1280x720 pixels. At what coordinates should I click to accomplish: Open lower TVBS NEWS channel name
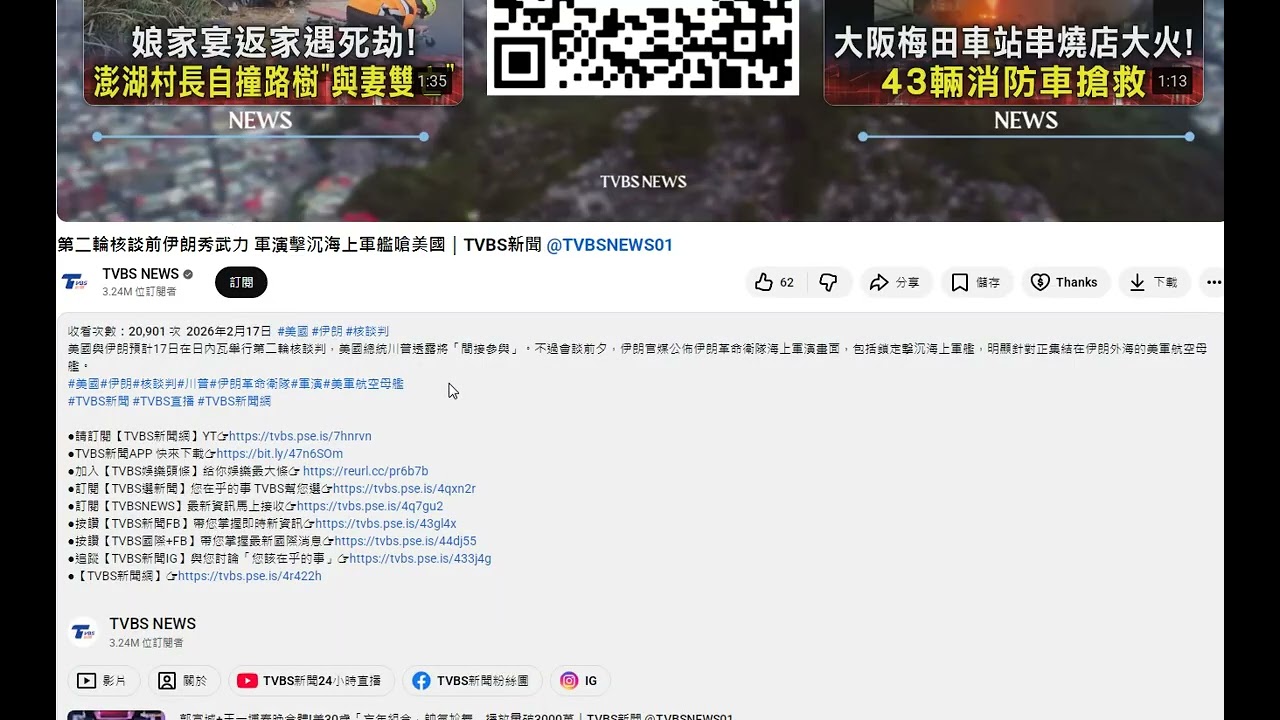(152, 624)
